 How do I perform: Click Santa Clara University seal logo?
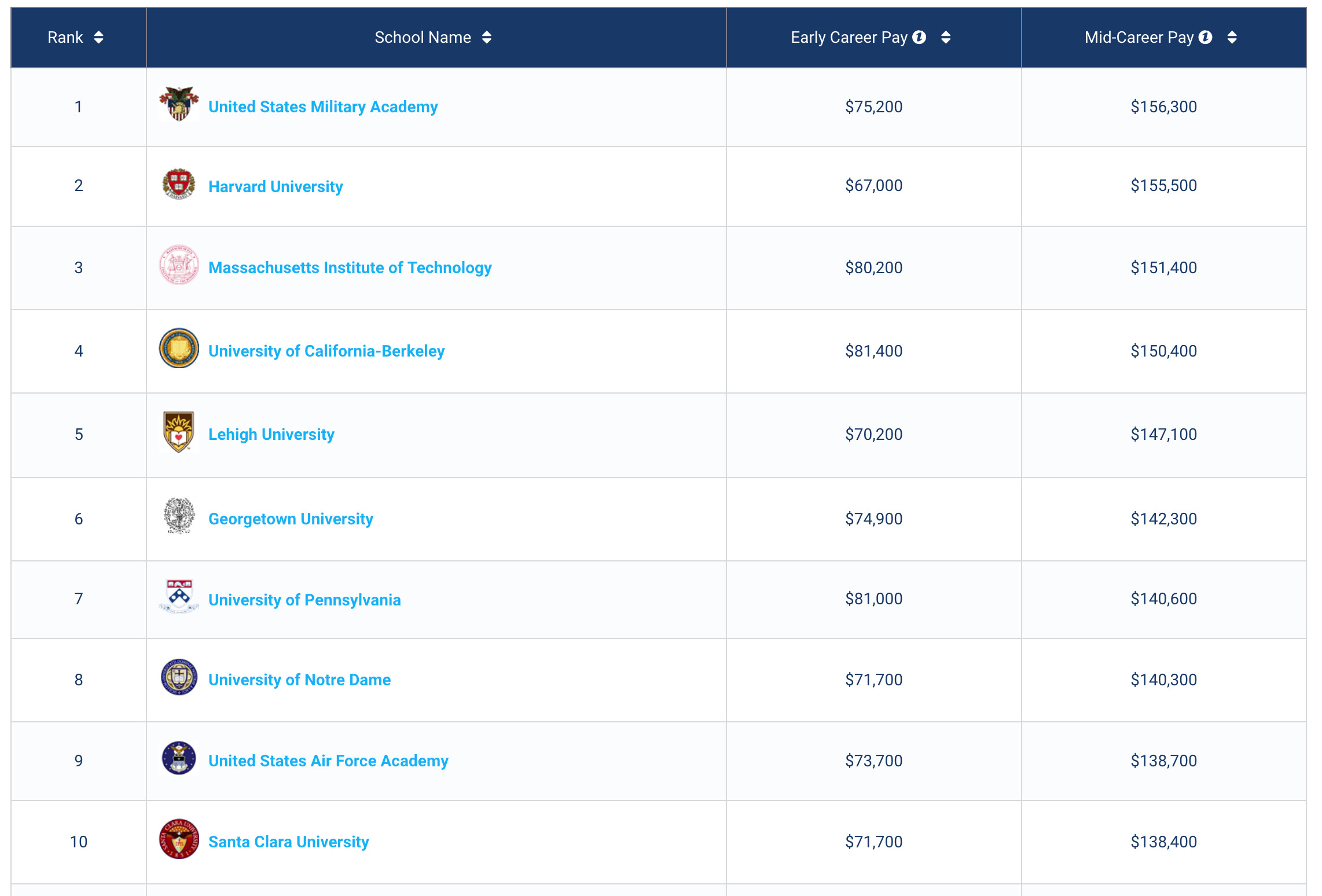pyautogui.click(x=179, y=839)
